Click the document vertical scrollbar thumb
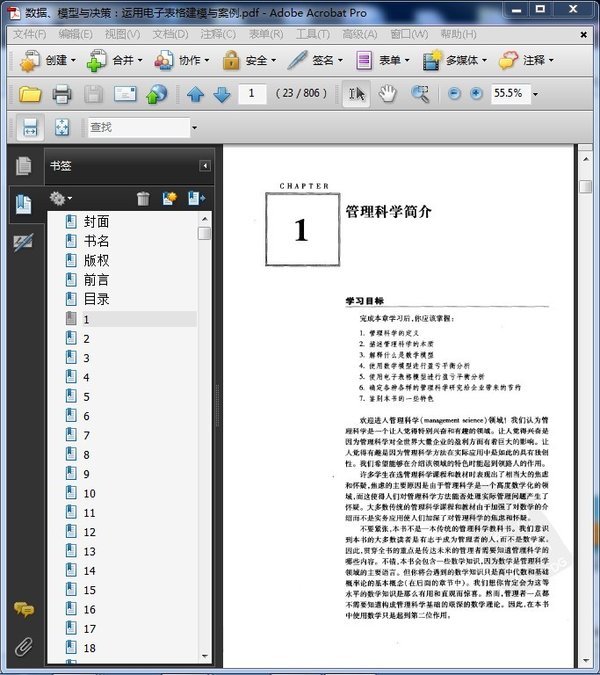600x675 pixels. point(585,186)
